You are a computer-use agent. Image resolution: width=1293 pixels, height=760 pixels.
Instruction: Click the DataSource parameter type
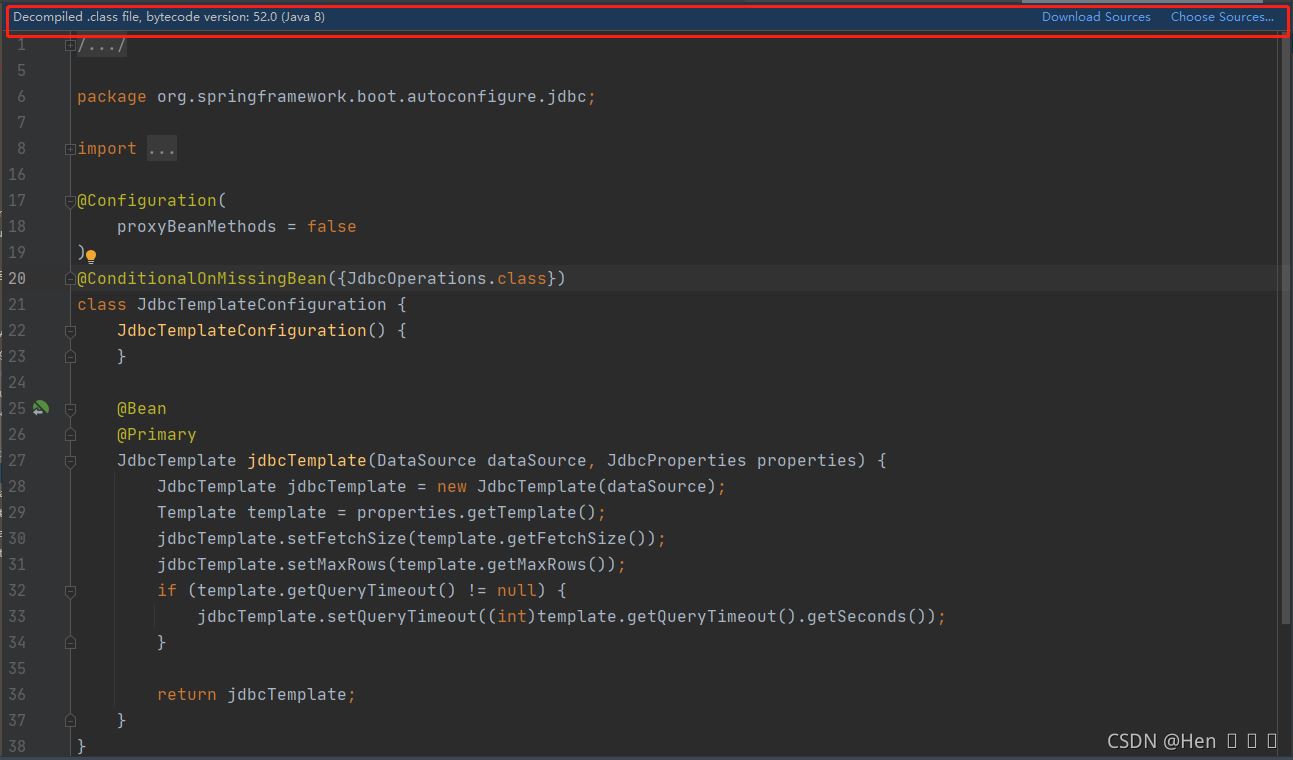tap(426, 461)
